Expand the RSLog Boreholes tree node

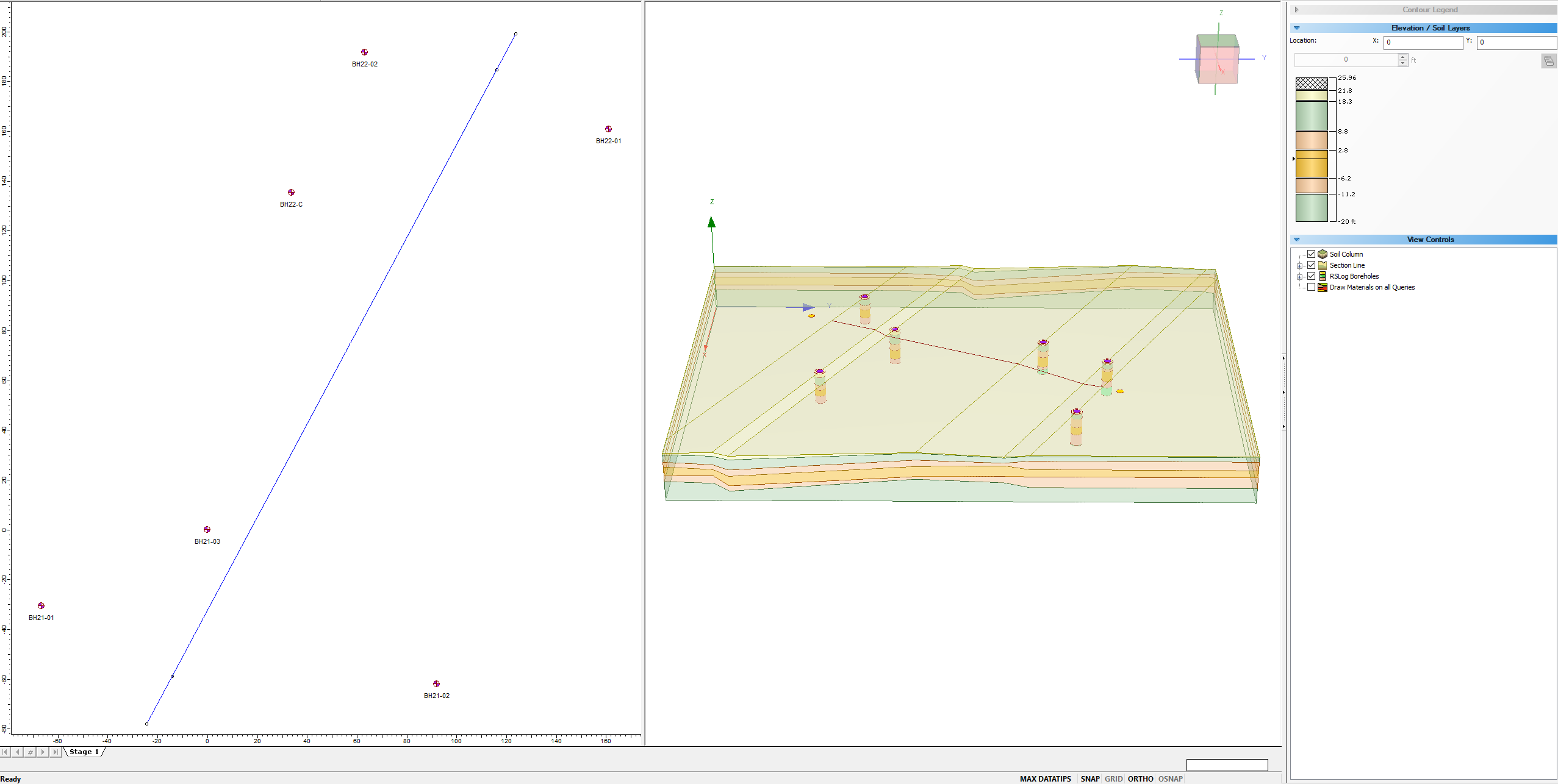point(1299,277)
